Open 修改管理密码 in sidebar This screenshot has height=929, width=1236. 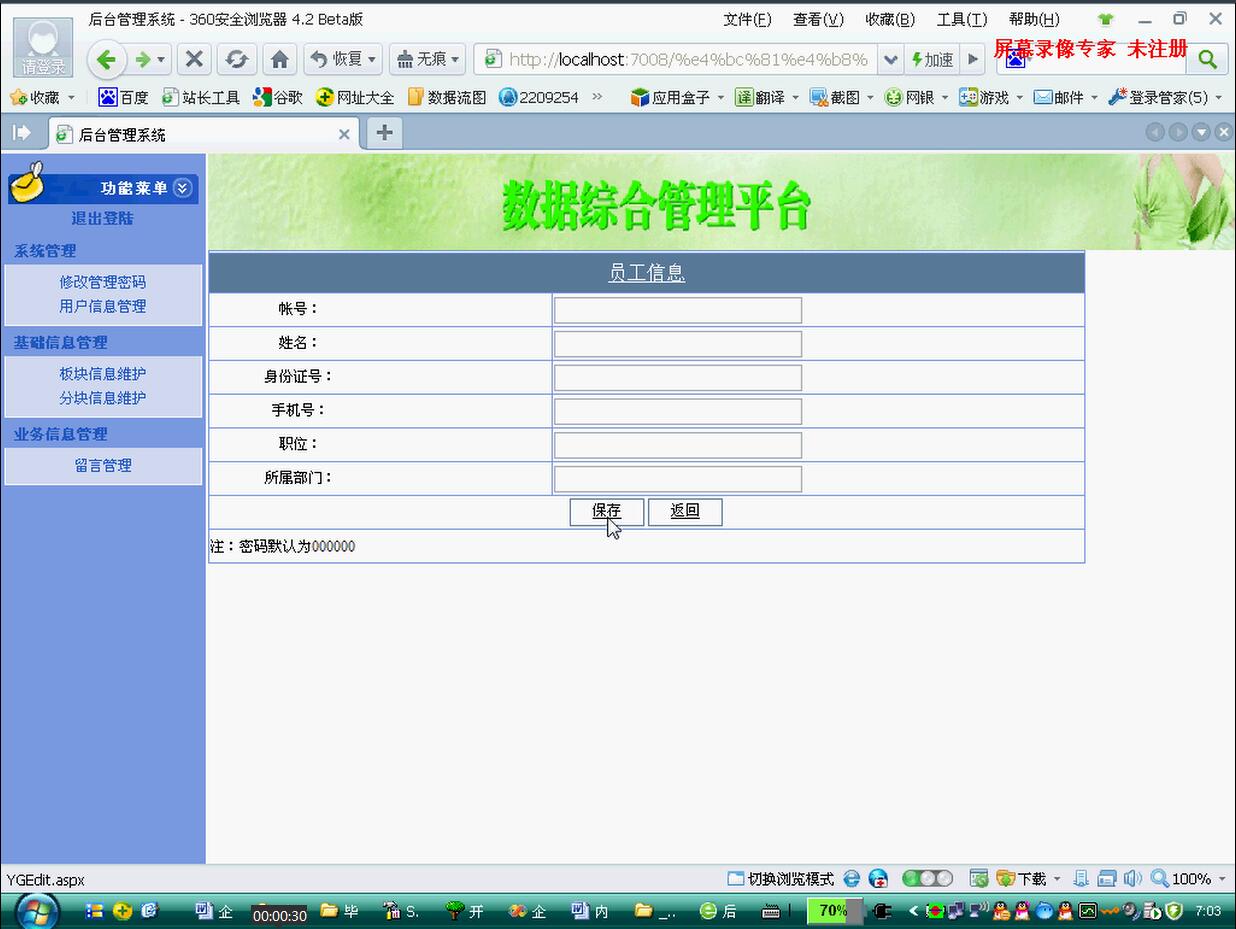click(102, 282)
